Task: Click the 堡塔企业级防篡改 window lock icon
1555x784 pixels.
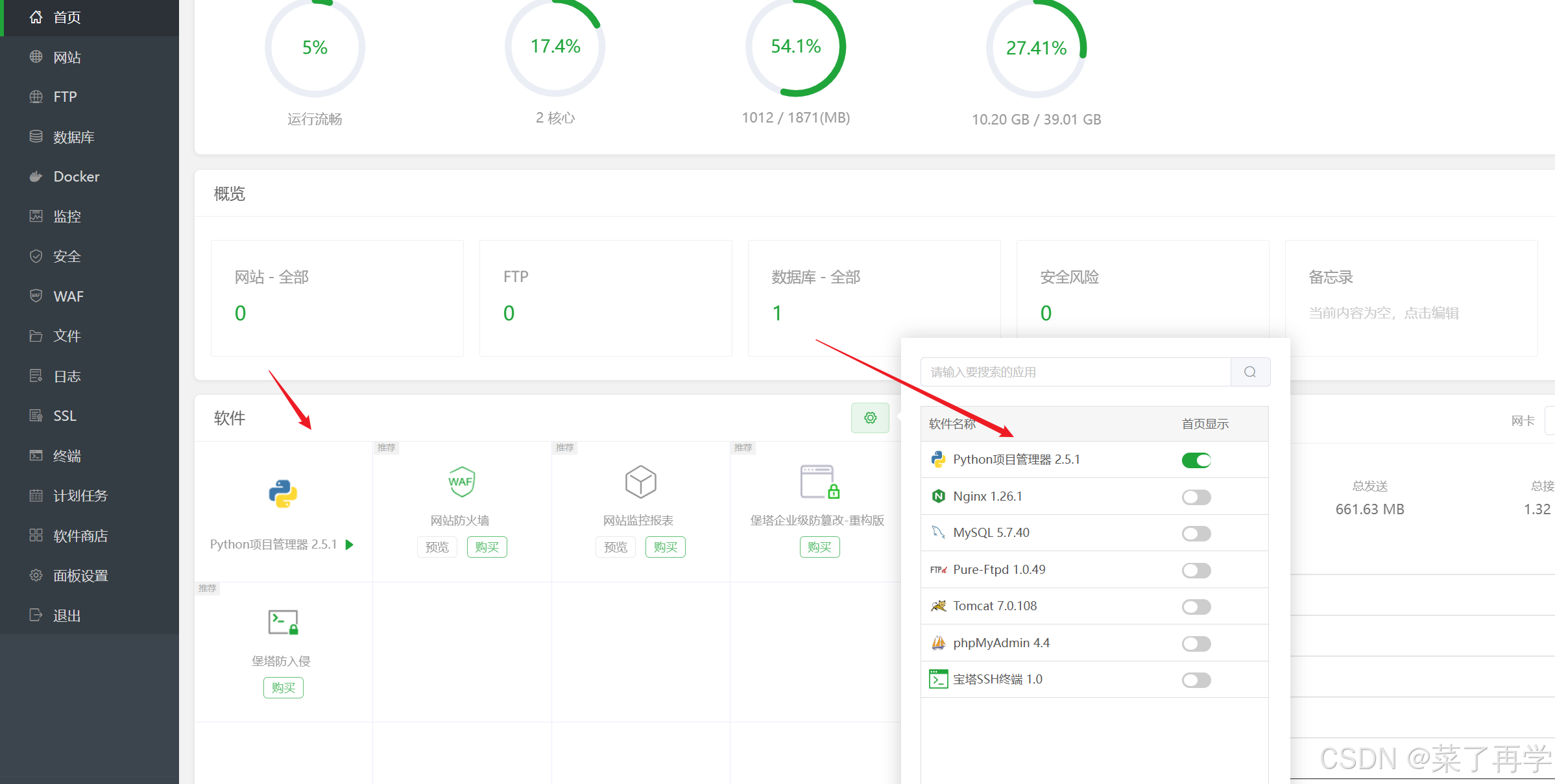Action: click(819, 482)
